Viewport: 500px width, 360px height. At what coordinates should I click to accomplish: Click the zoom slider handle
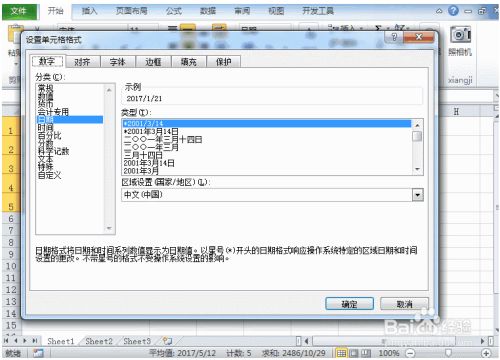coord(448,353)
